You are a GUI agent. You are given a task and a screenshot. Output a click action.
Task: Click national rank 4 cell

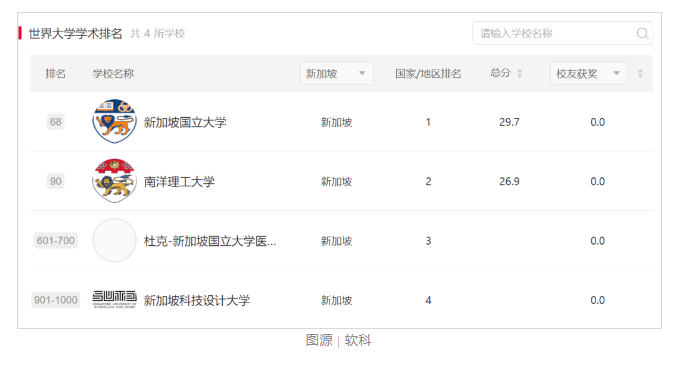(x=428, y=300)
